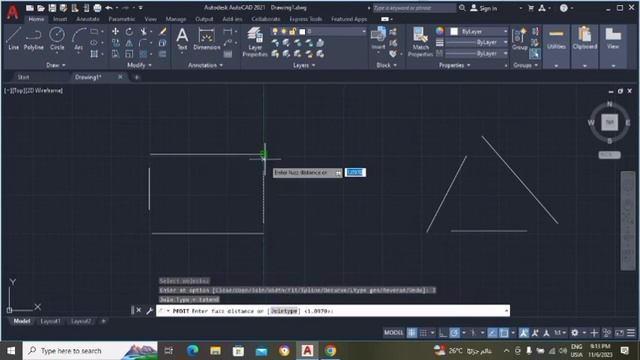Screen dimensions: 640x360
Task: Click the workspace switching gear icon
Action: 575,333
